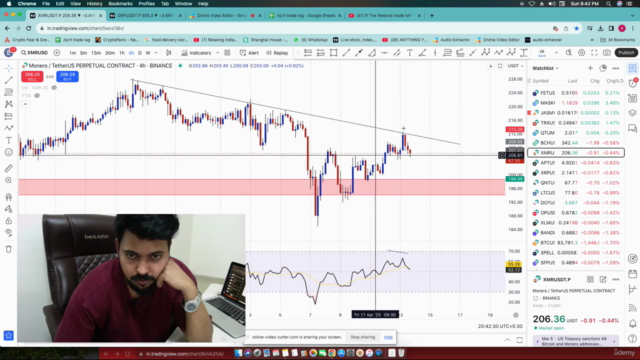Image resolution: width=640 pixels, height=360 pixels.
Task: Switch to the DEFIUSDT.P browser tab
Action: (x=146, y=16)
